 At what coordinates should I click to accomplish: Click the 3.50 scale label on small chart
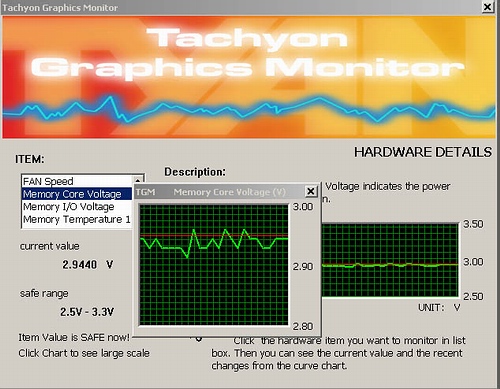(473, 224)
